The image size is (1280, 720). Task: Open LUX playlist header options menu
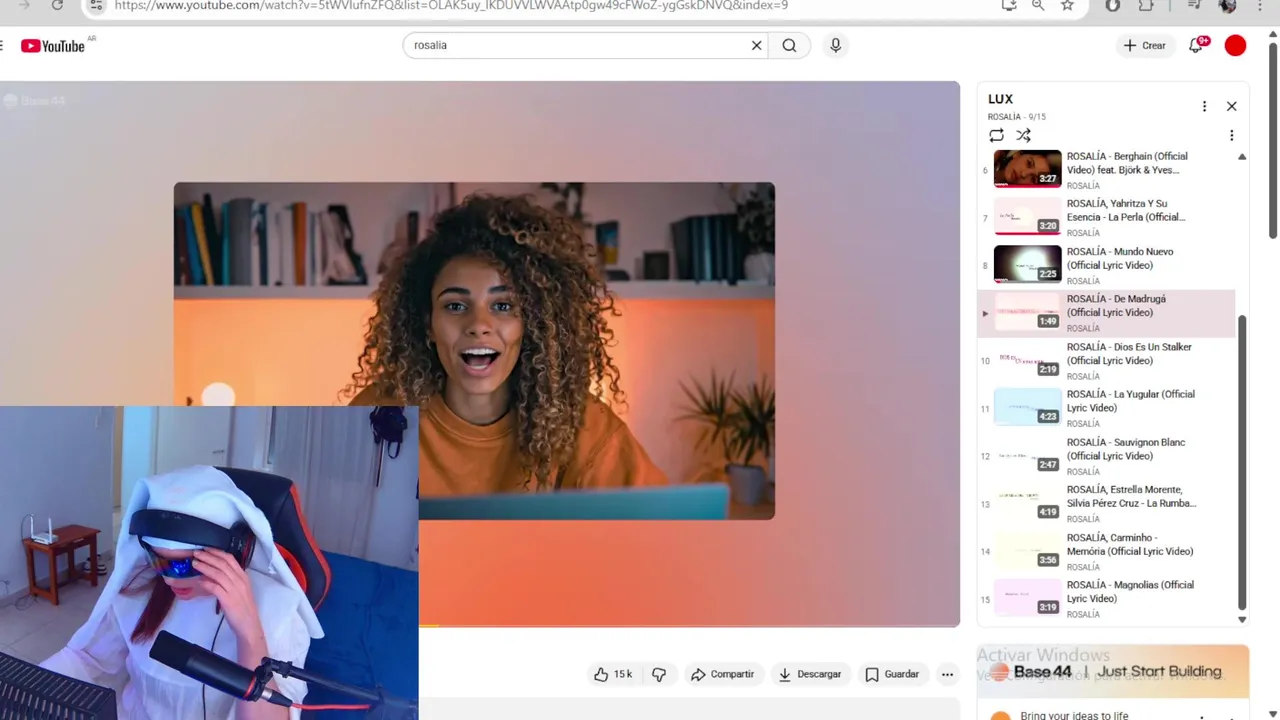pos(1204,106)
